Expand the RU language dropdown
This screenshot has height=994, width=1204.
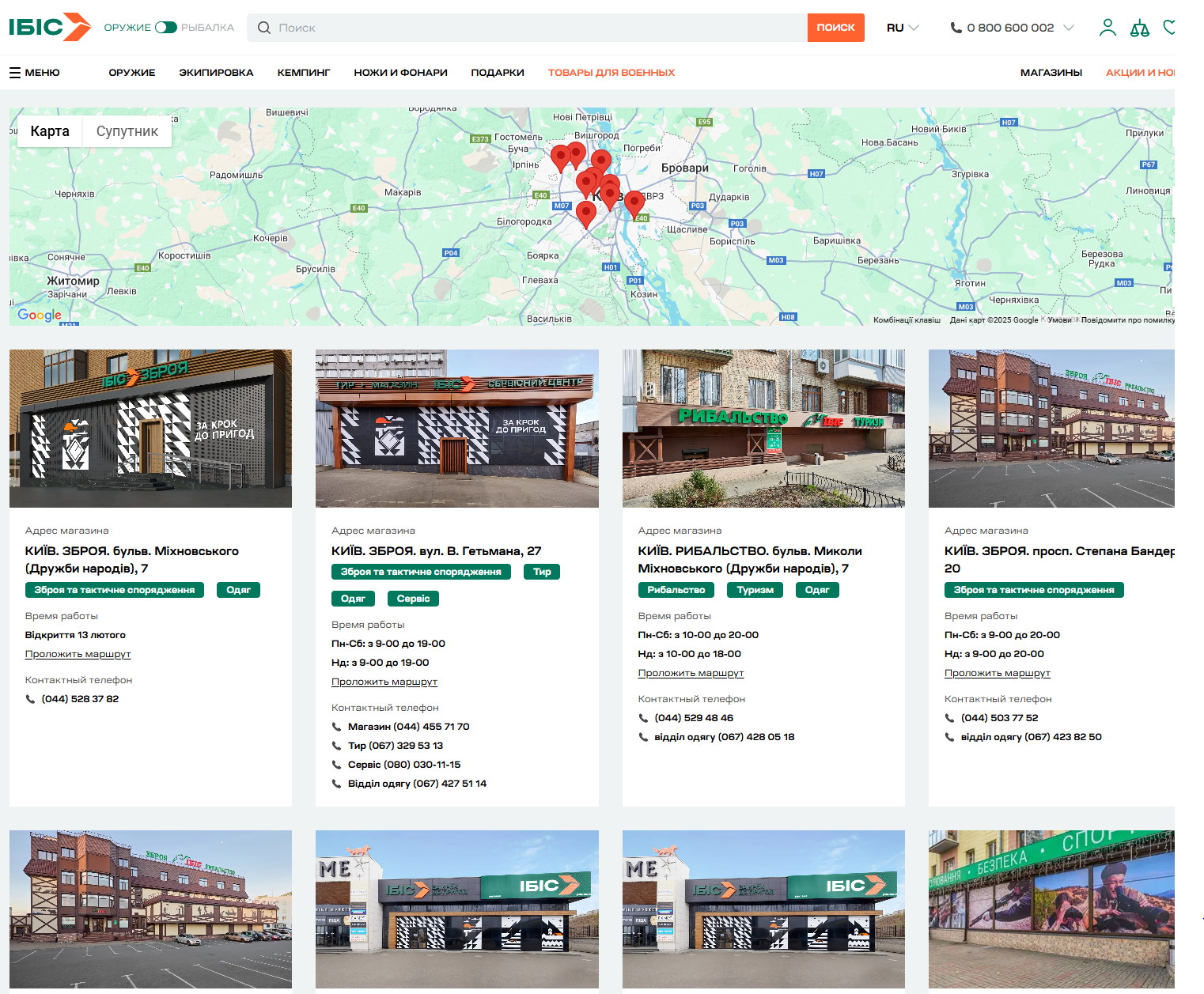click(x=903, y=28)
